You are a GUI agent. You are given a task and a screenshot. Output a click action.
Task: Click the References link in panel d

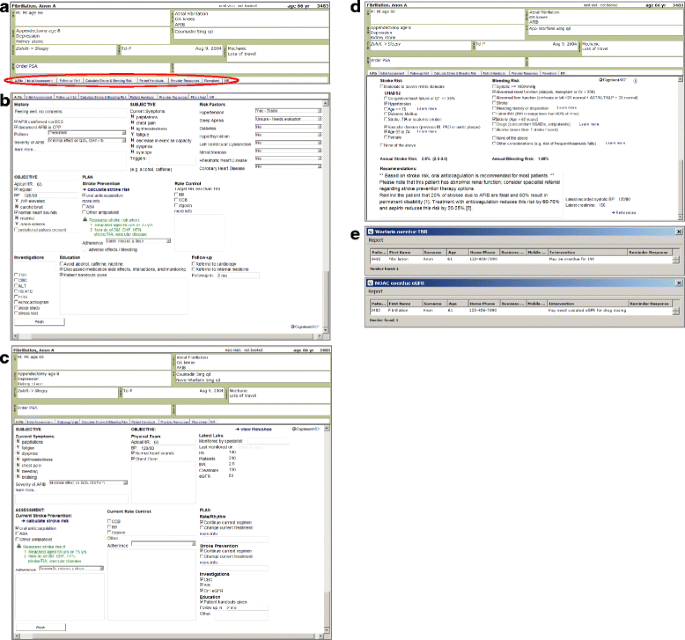coord(624,213)
